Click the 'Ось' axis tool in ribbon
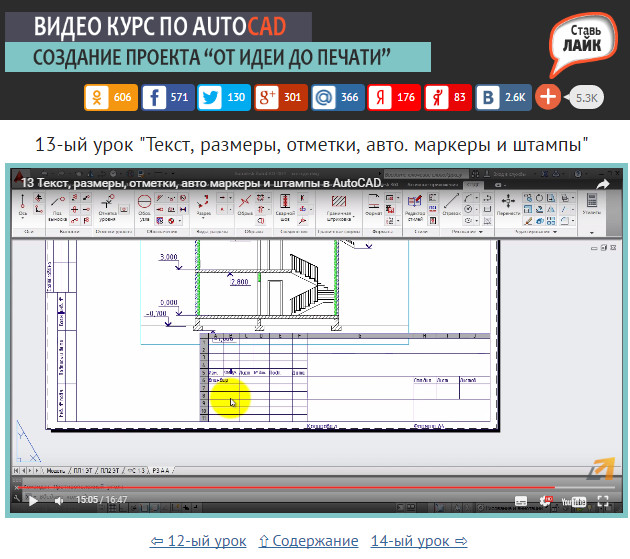630x559 pixels. pos(22,205)
